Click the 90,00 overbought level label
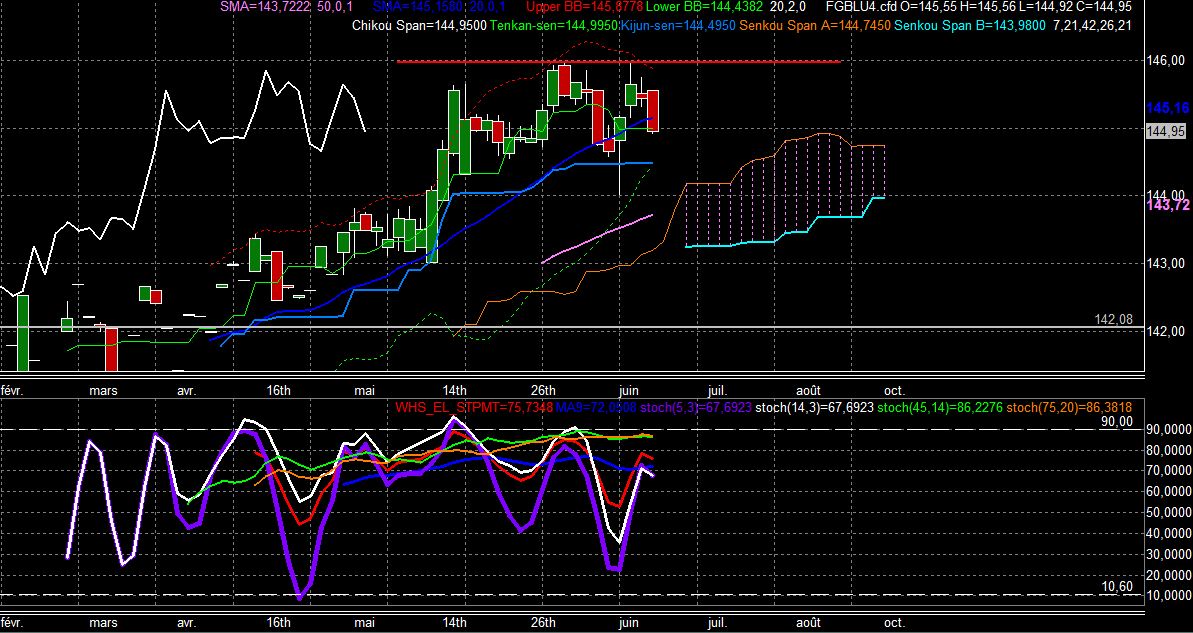Image resolution: width=1193 pixels, height=633 pixels. pos(1117,421)
